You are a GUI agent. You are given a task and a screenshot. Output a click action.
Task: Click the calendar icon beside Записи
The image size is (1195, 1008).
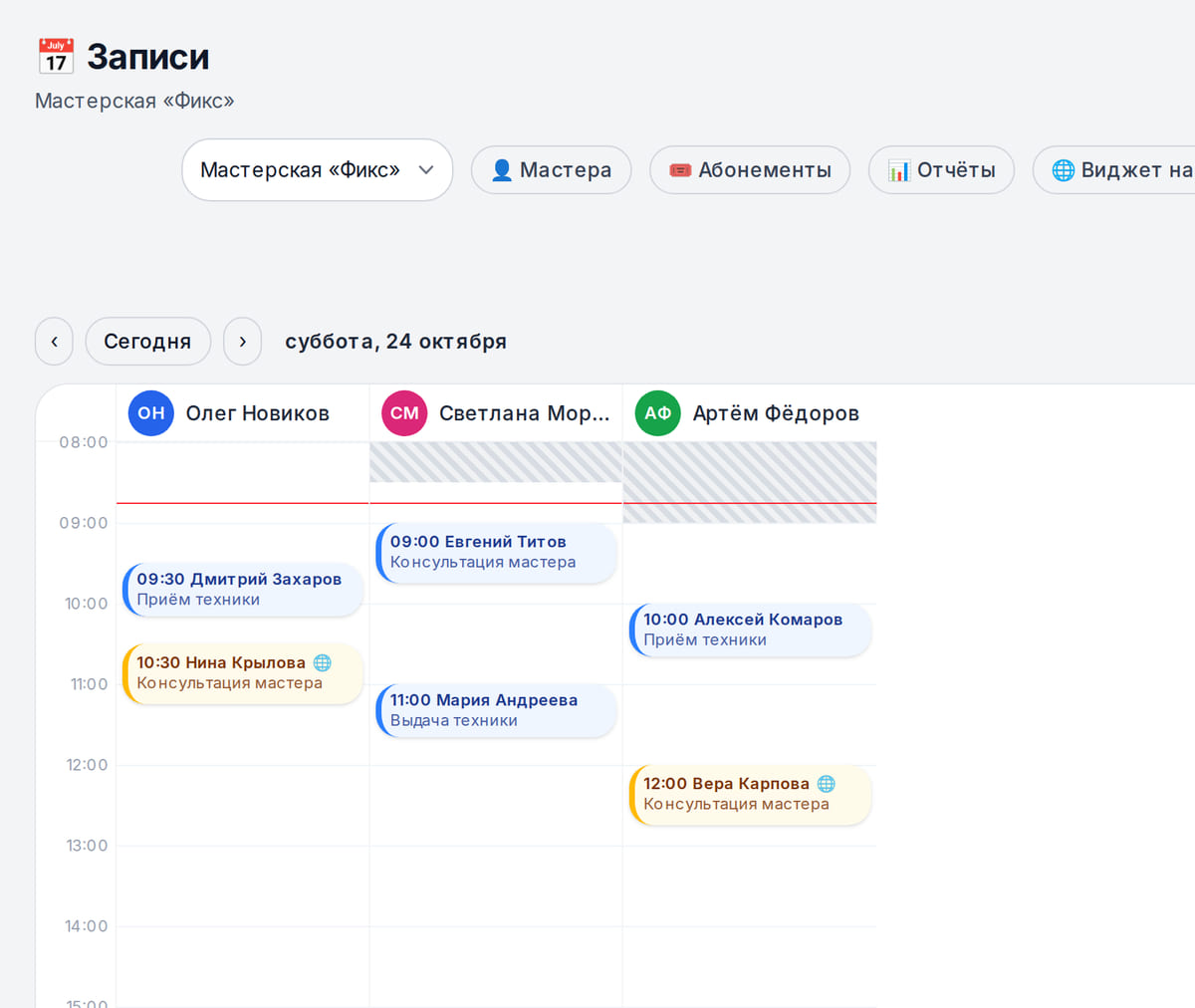tap(56, 57)
